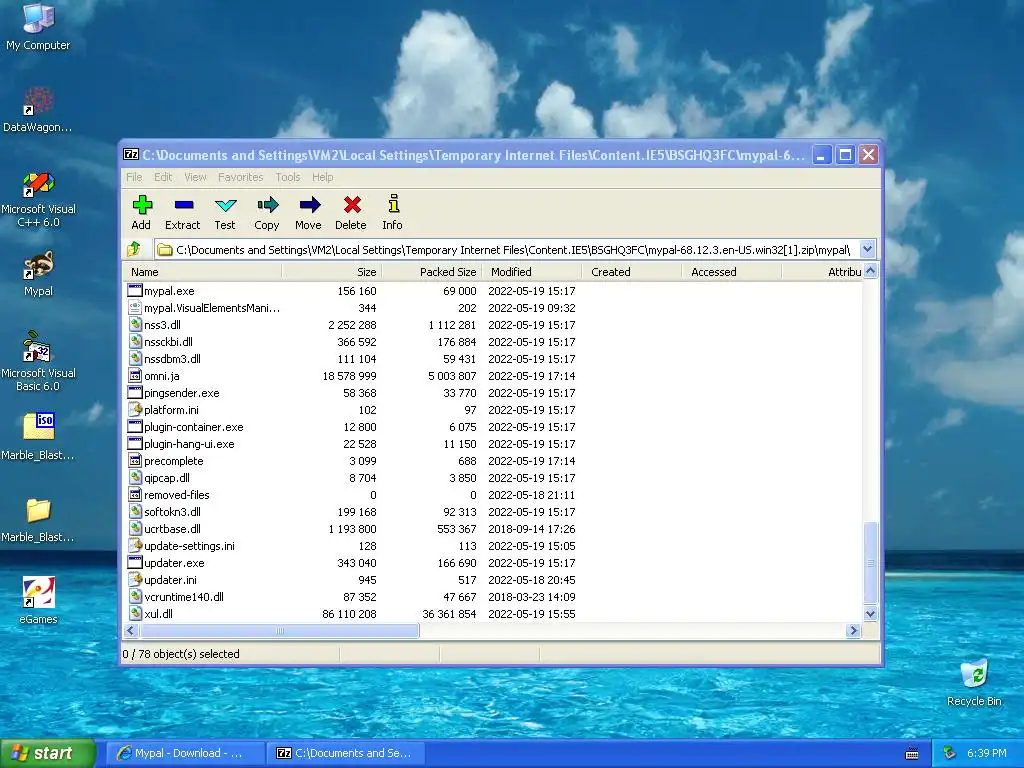Viewport: 1024px width, 768px height.
Task: Click the Mypal raccoon desktop icon
Action: (38, 266)
